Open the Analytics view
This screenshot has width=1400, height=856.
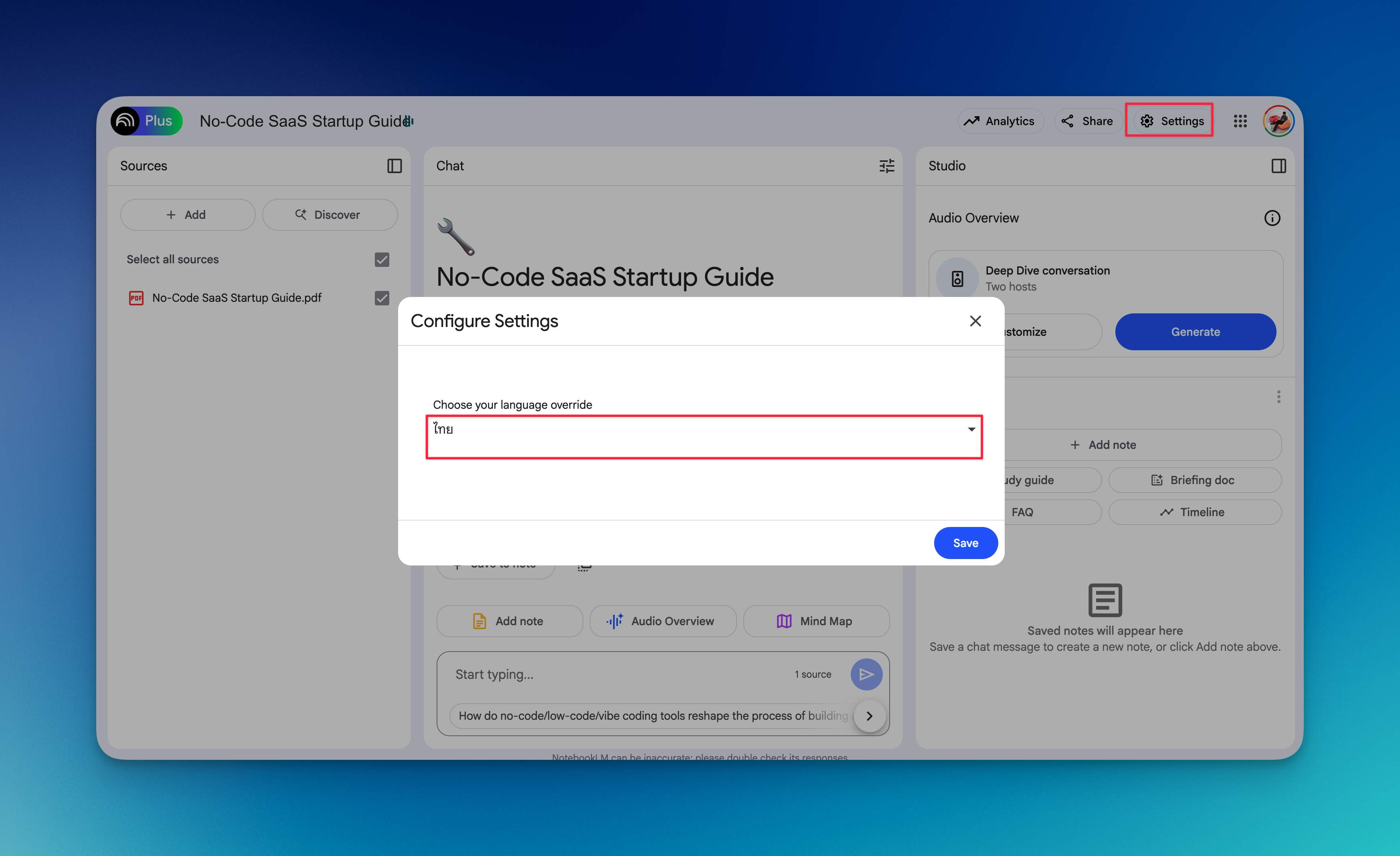(1001, 121)
